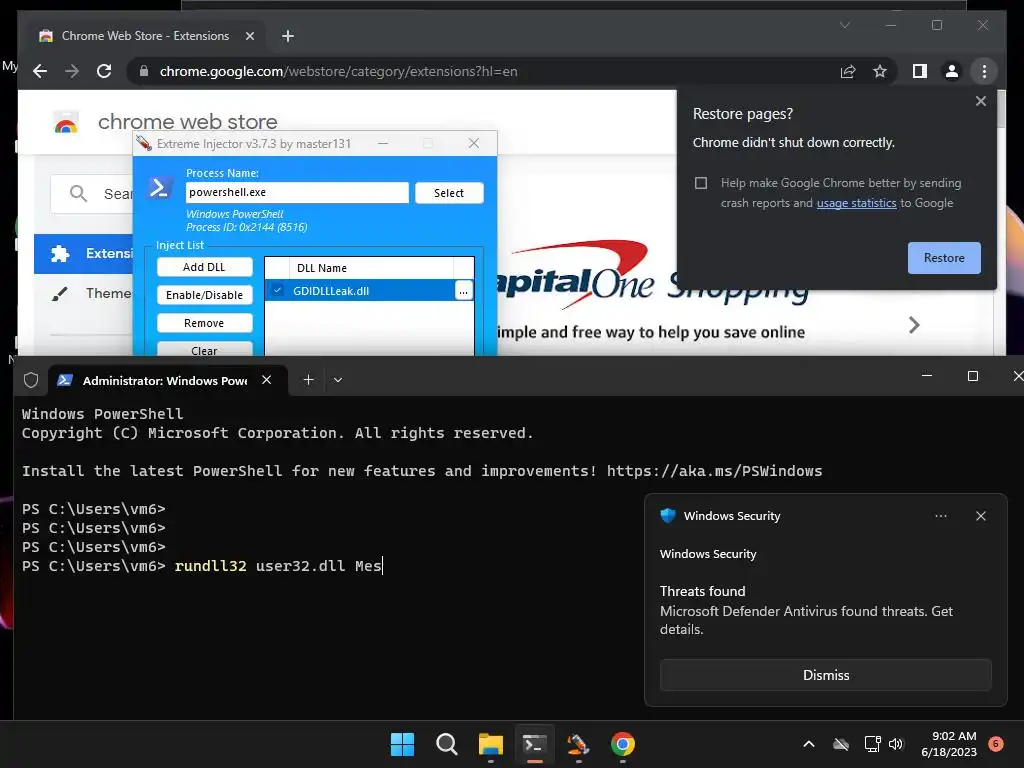Click the share page icon in address bar

[x=848, y=71]
